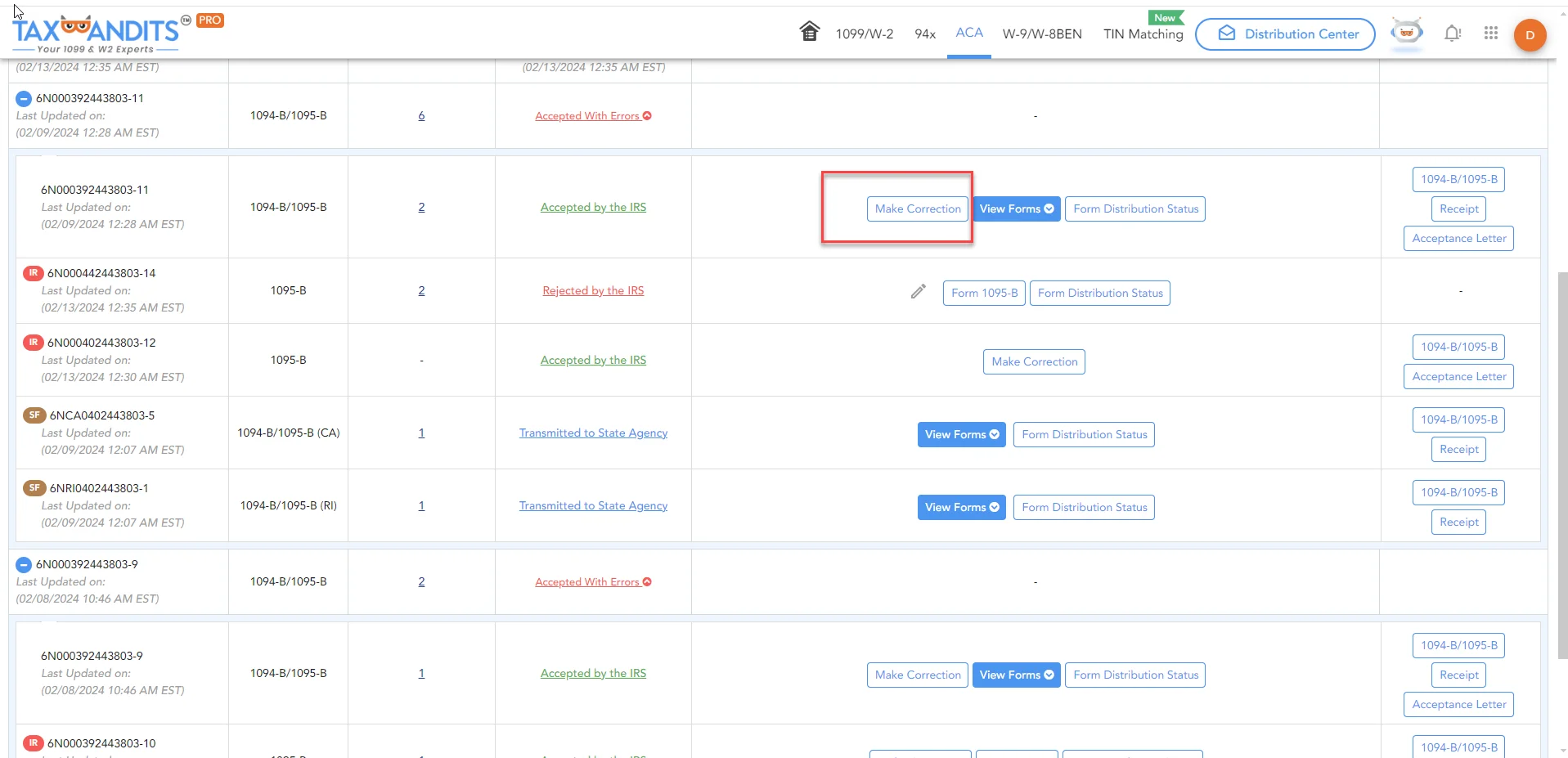The image size is (1568, 758).
Task: Open the TIN Matching tab
Action: click(x=1143, y=34)
